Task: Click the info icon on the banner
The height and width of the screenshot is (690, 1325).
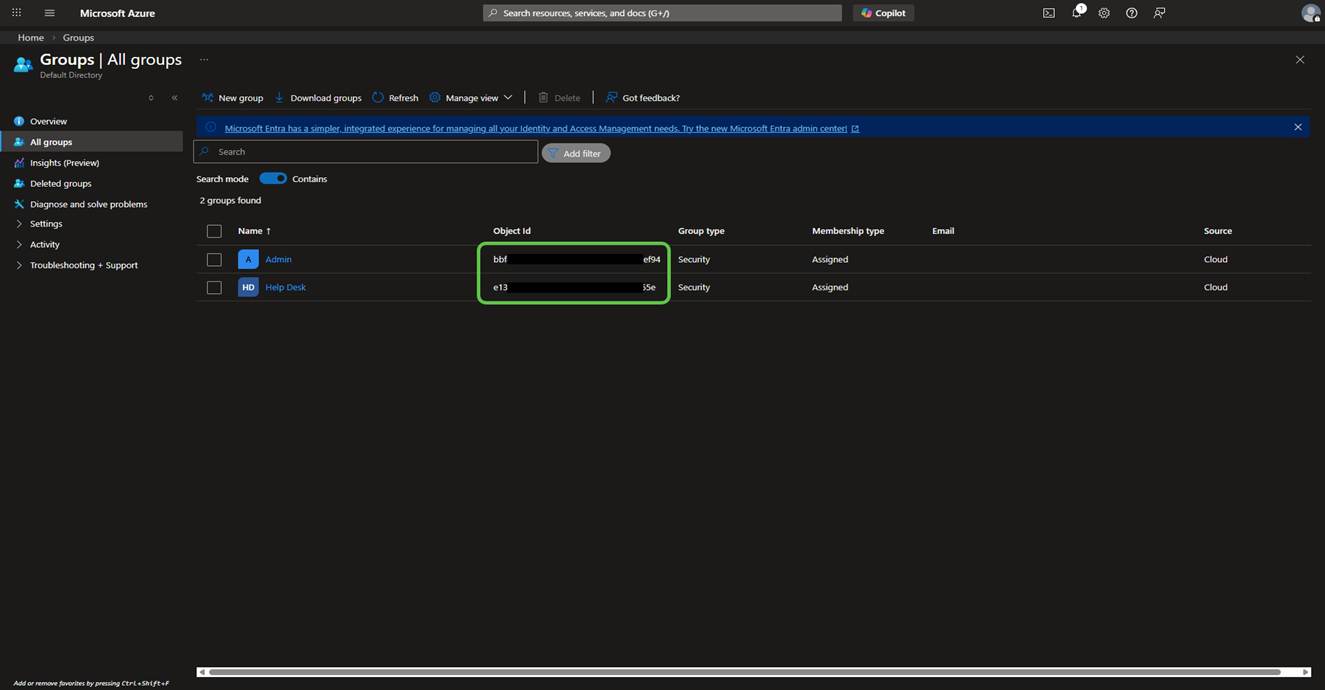Action: tap(210, 128)
